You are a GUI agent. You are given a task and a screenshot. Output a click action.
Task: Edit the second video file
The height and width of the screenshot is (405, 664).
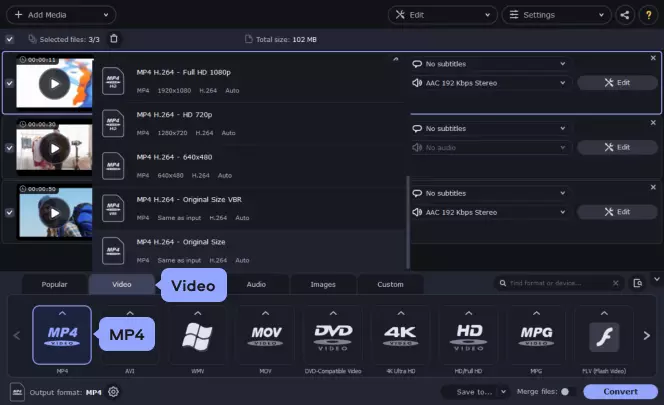coord(617,147)
